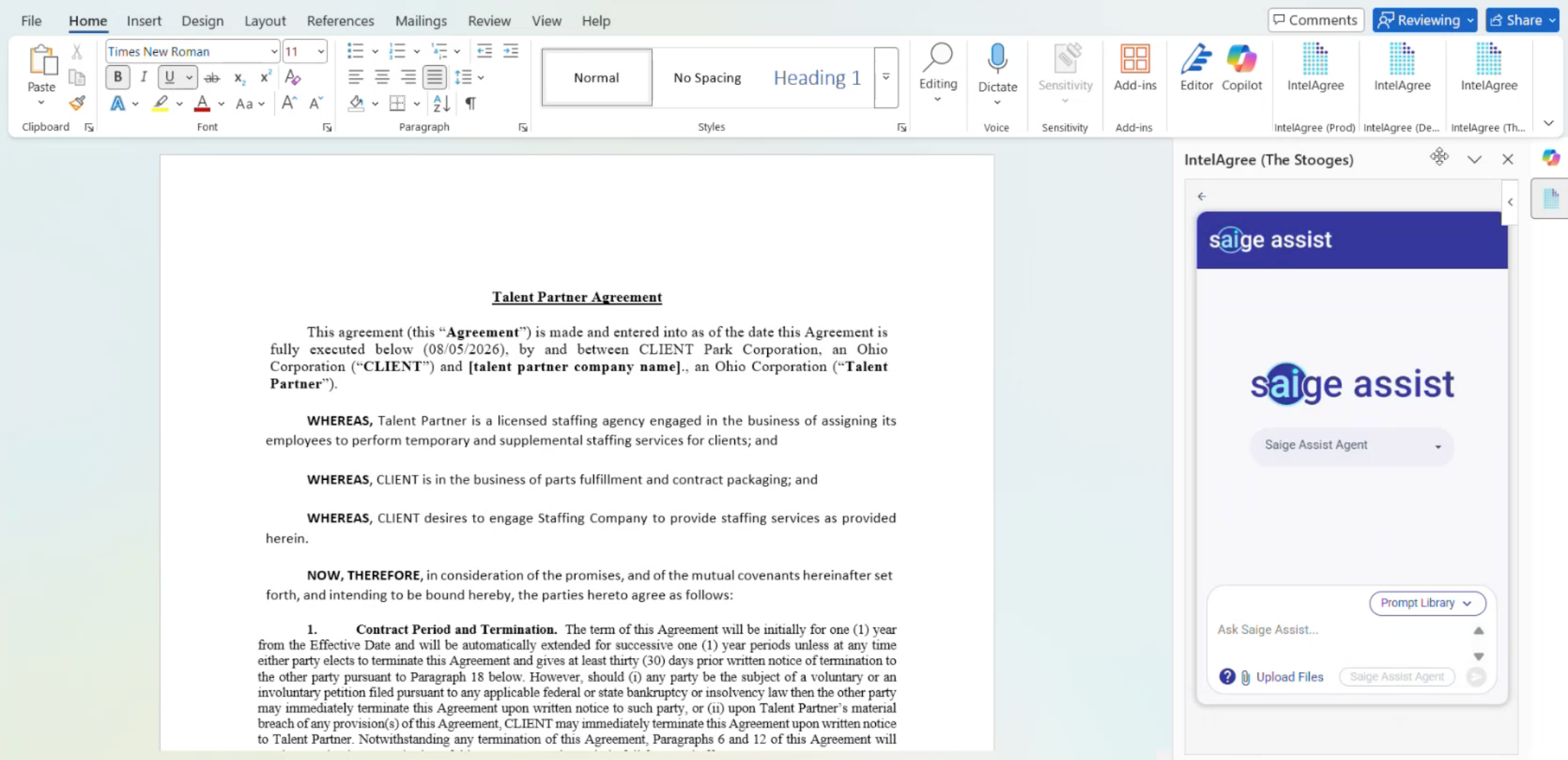Launch the Editor pen tool
Image resolution: width=1568 pixels, height=760 pixels.
pos(1196,67)
